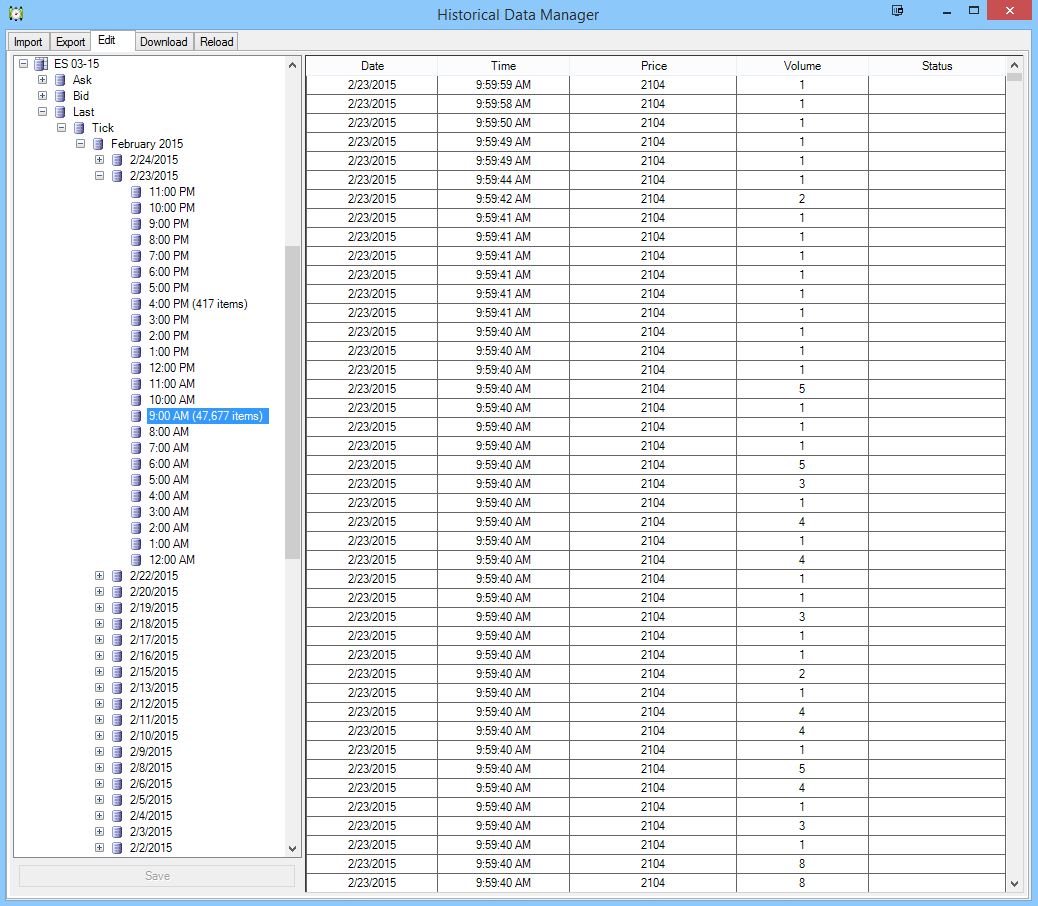Screen dimensions: 1038x906
Task: Expand the Ask node in the tree
Action: point(42,80)
